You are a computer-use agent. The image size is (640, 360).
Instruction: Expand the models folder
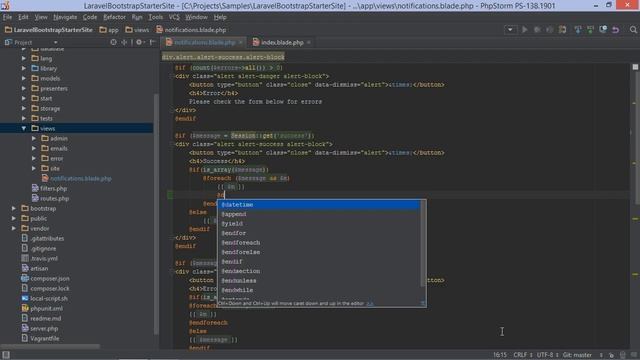pos(24,78)
